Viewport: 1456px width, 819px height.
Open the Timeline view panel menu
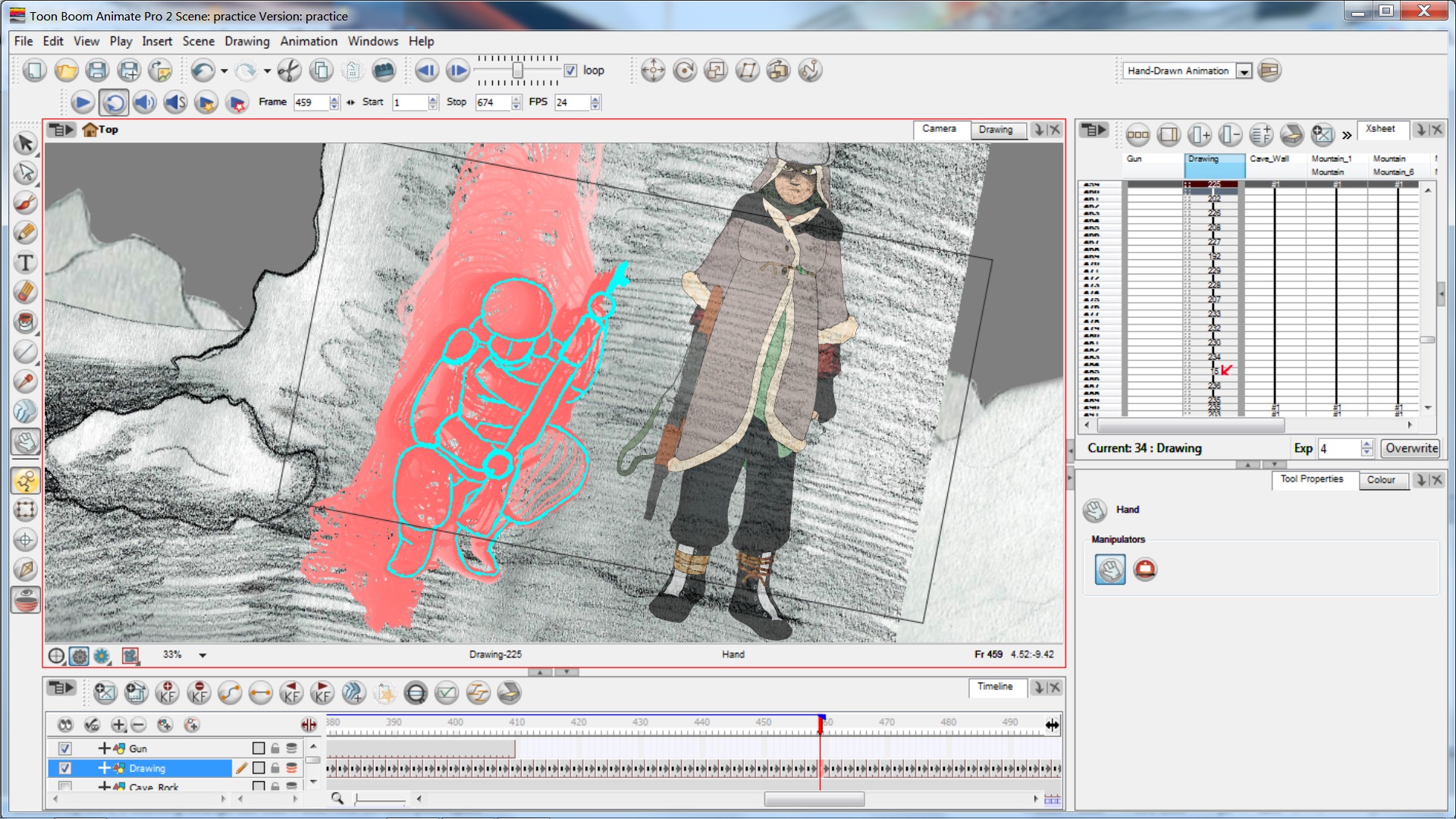61,688
